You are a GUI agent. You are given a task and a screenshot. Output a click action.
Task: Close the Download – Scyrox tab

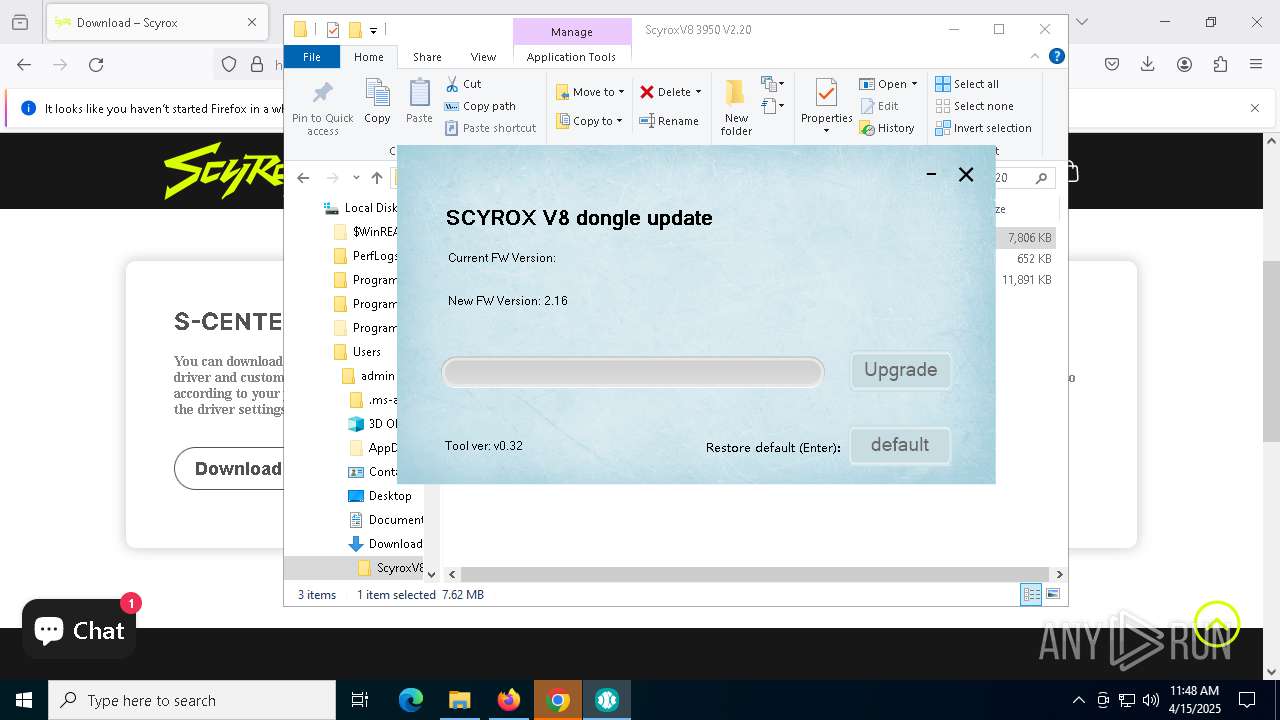[x=252, y=22]
